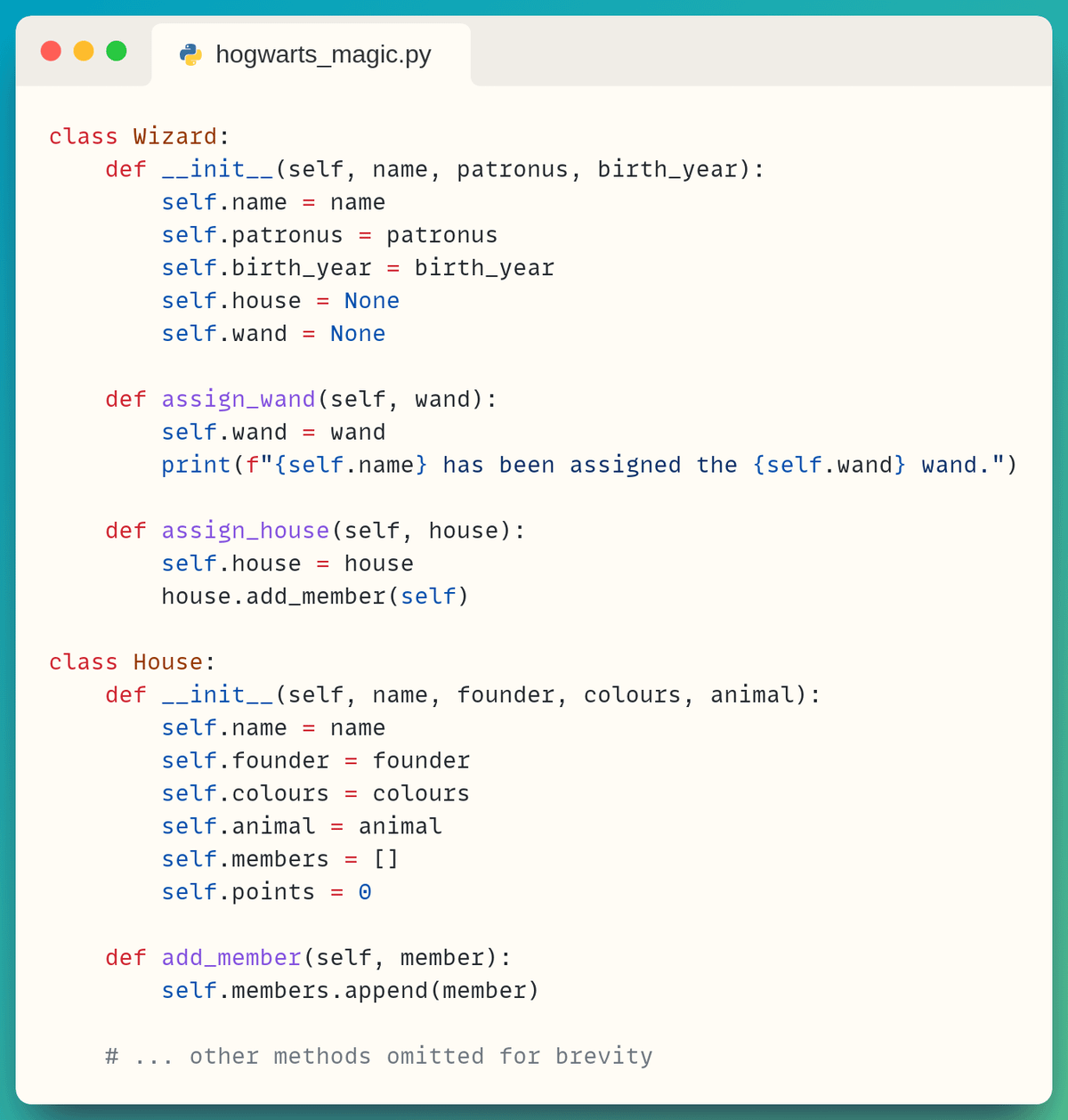Image resolution: width=1068 pixels, height=1120 pixels.
Task: Click the red close window button
Action: point(51,52)
